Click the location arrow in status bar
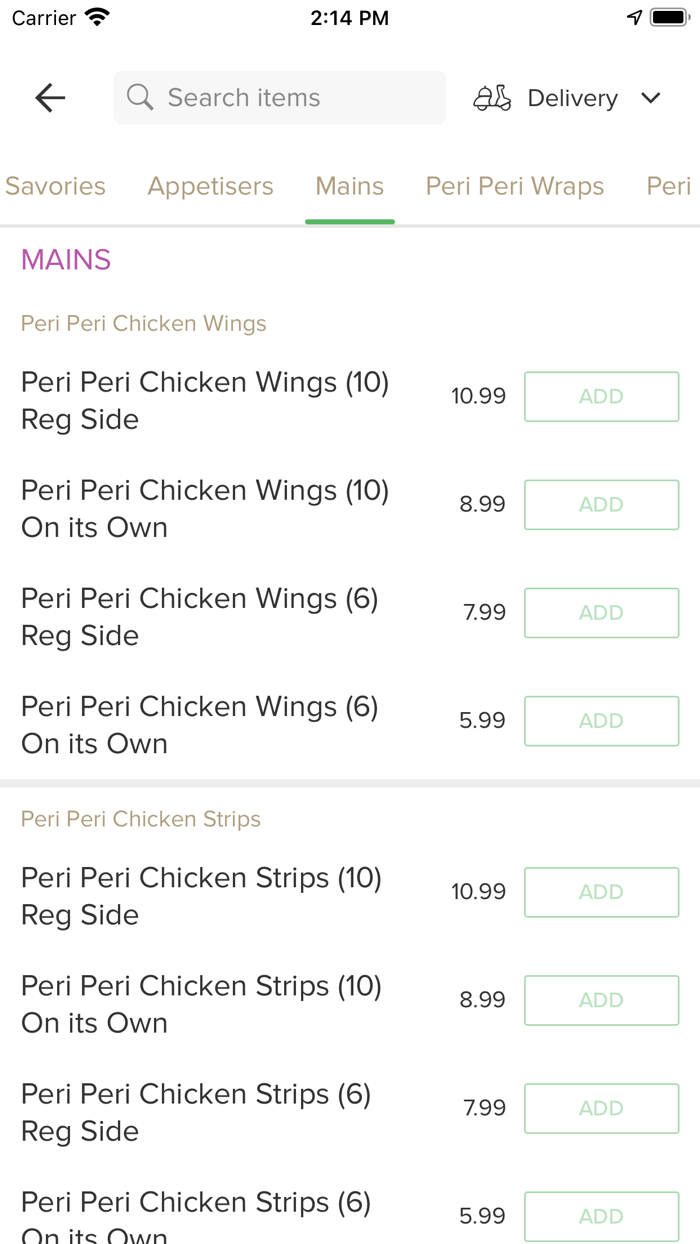The image size is (700, 1244). pos(636,16)
